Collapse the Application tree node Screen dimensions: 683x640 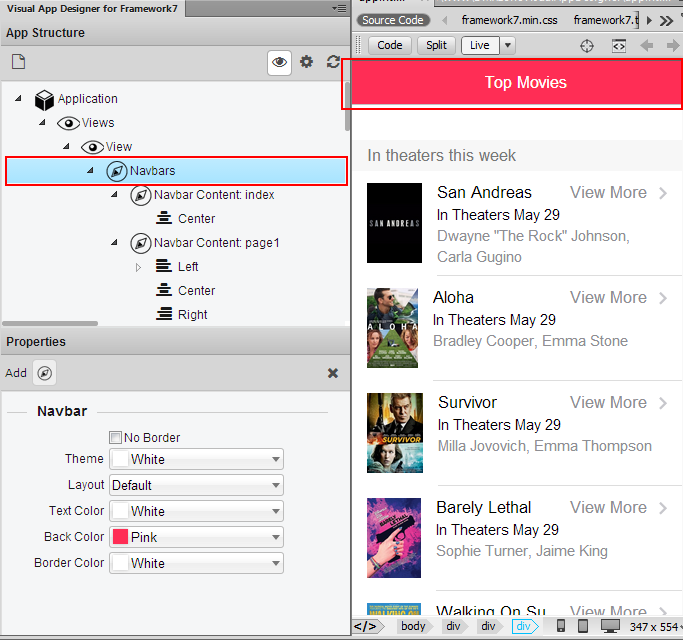18,98
